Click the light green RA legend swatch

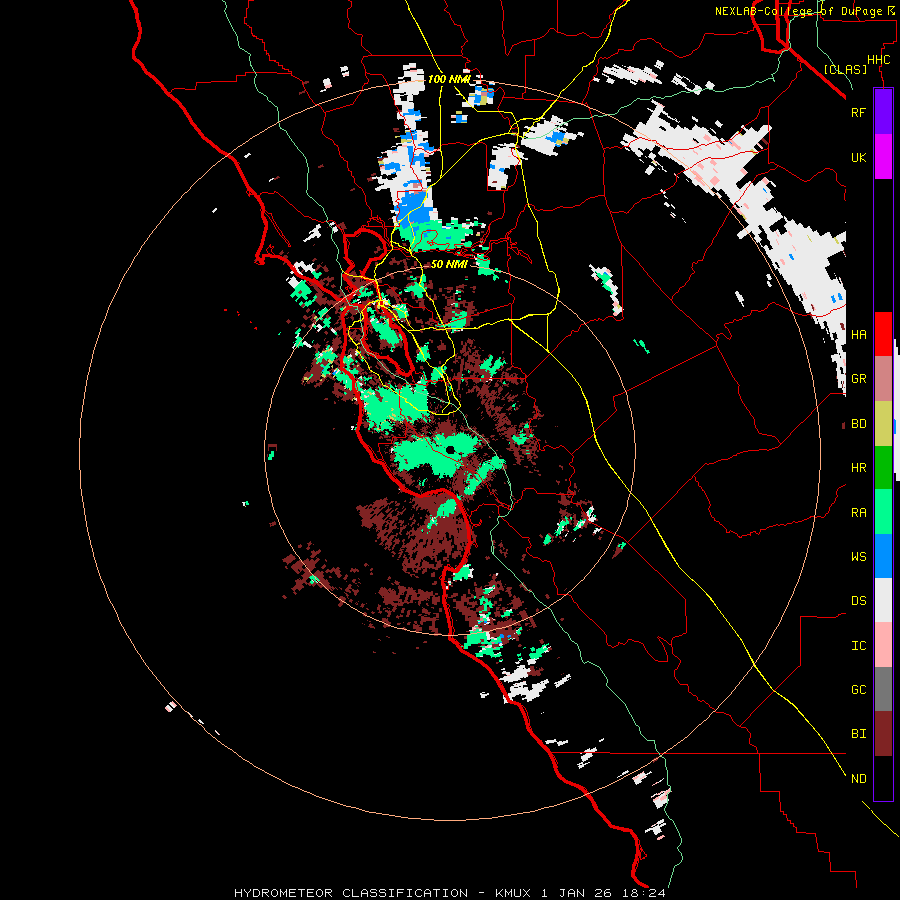click(x=883, y=512)
